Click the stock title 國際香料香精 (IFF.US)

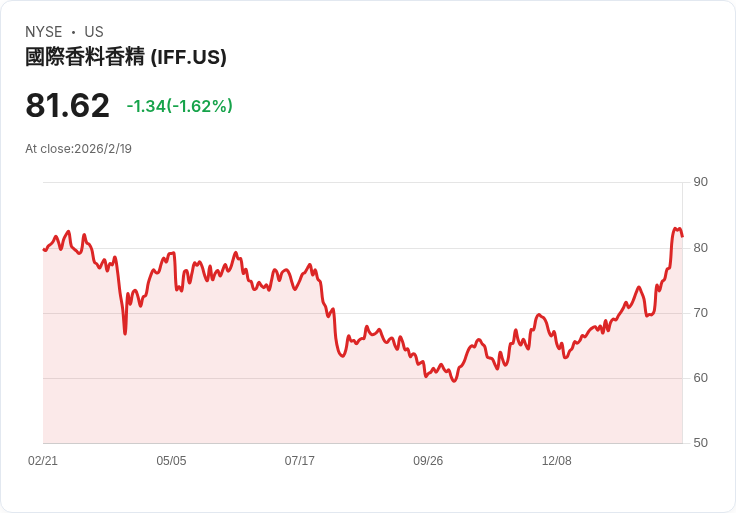(126, 57)
